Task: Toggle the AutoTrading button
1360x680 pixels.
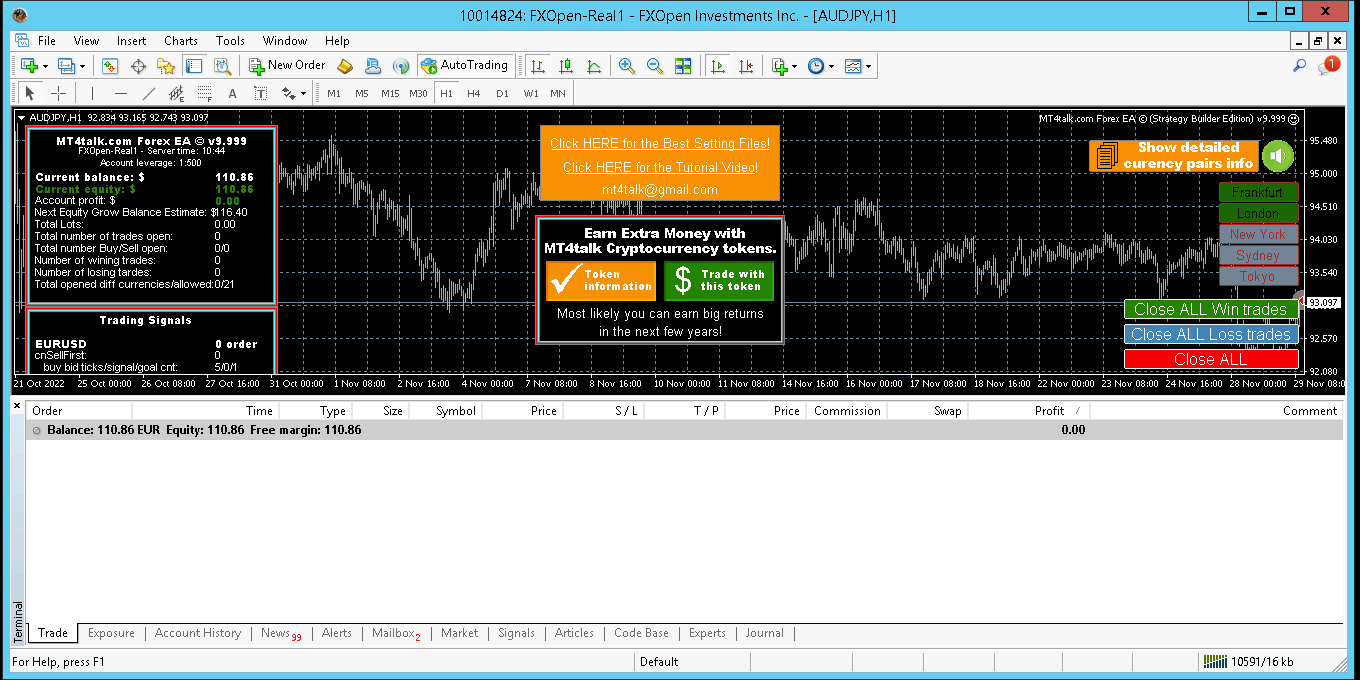Action: coord(464,66)
